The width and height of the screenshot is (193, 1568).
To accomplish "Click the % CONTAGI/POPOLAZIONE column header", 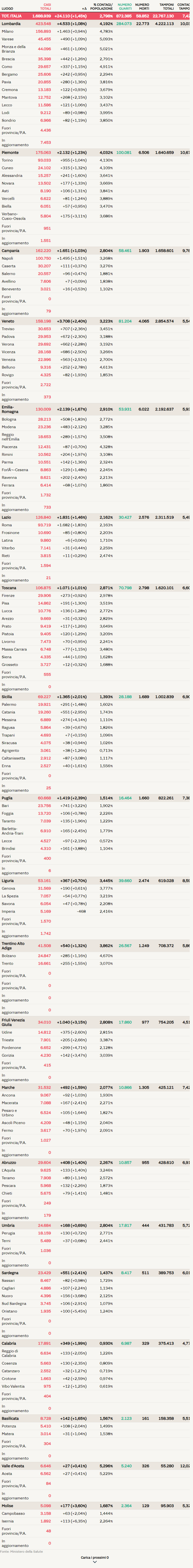I will coord(102,7).
